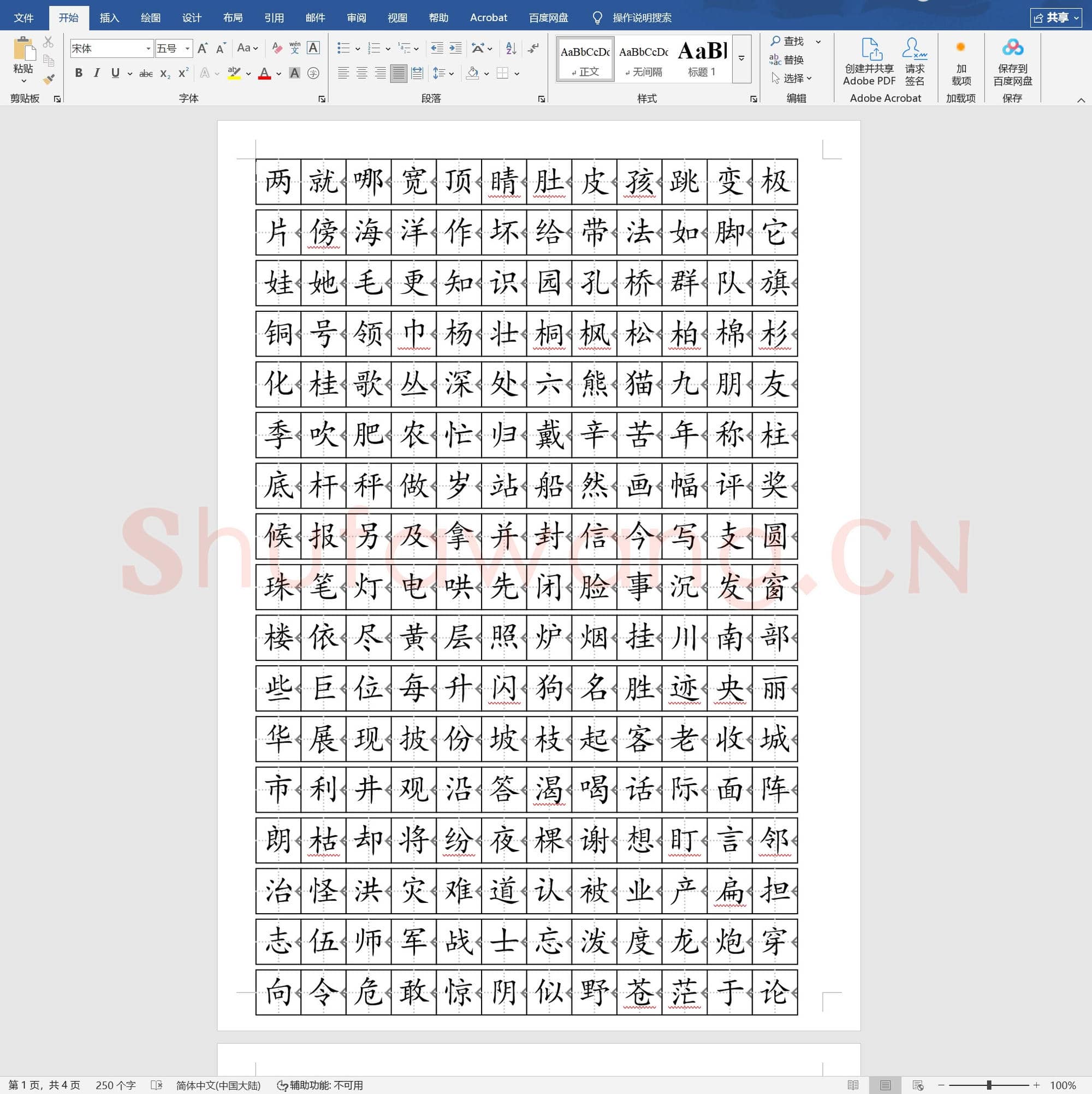Click the 替换 (Replace) button

[x=792, y=60]
